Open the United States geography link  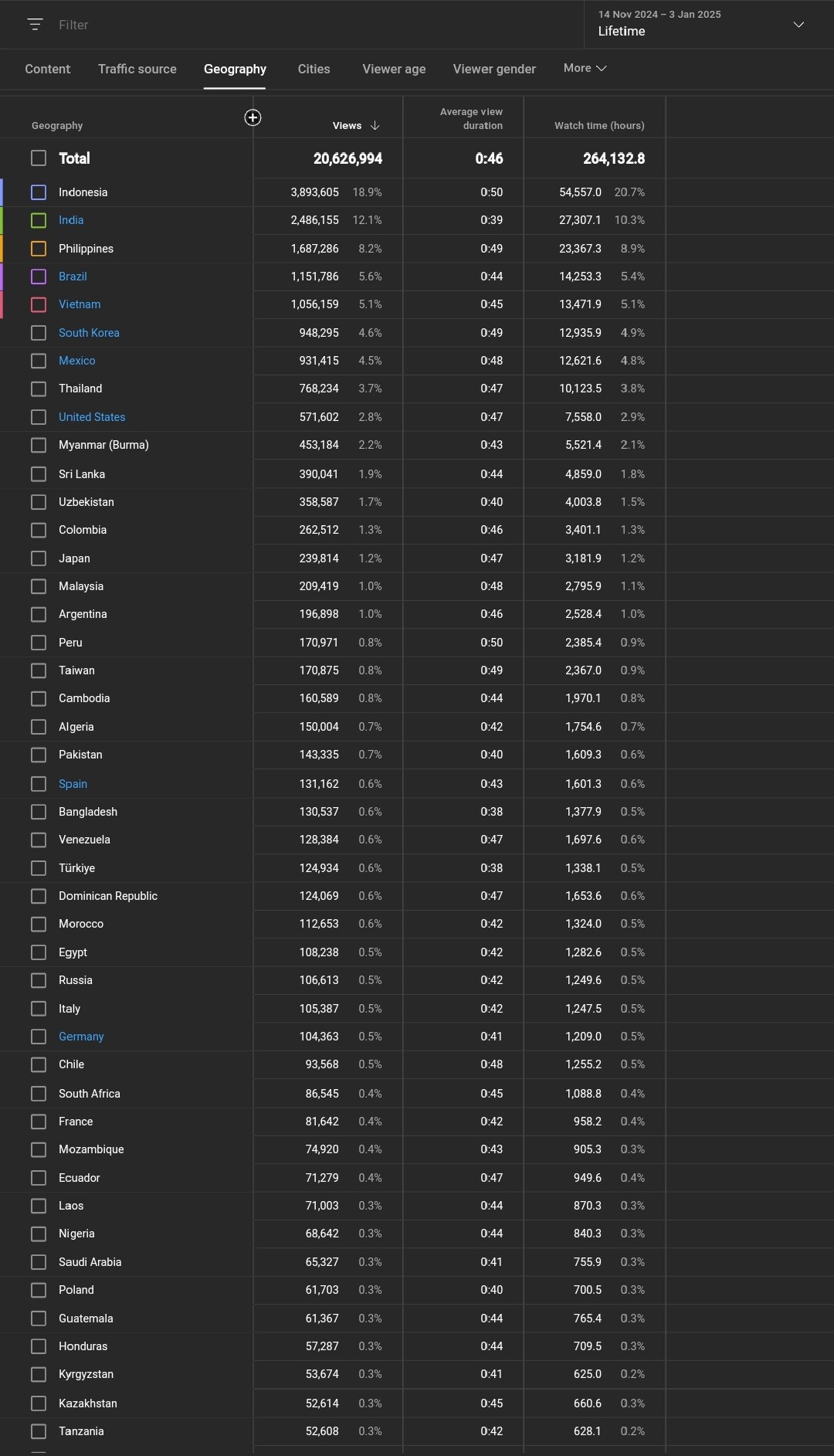[x=92, y=417]
